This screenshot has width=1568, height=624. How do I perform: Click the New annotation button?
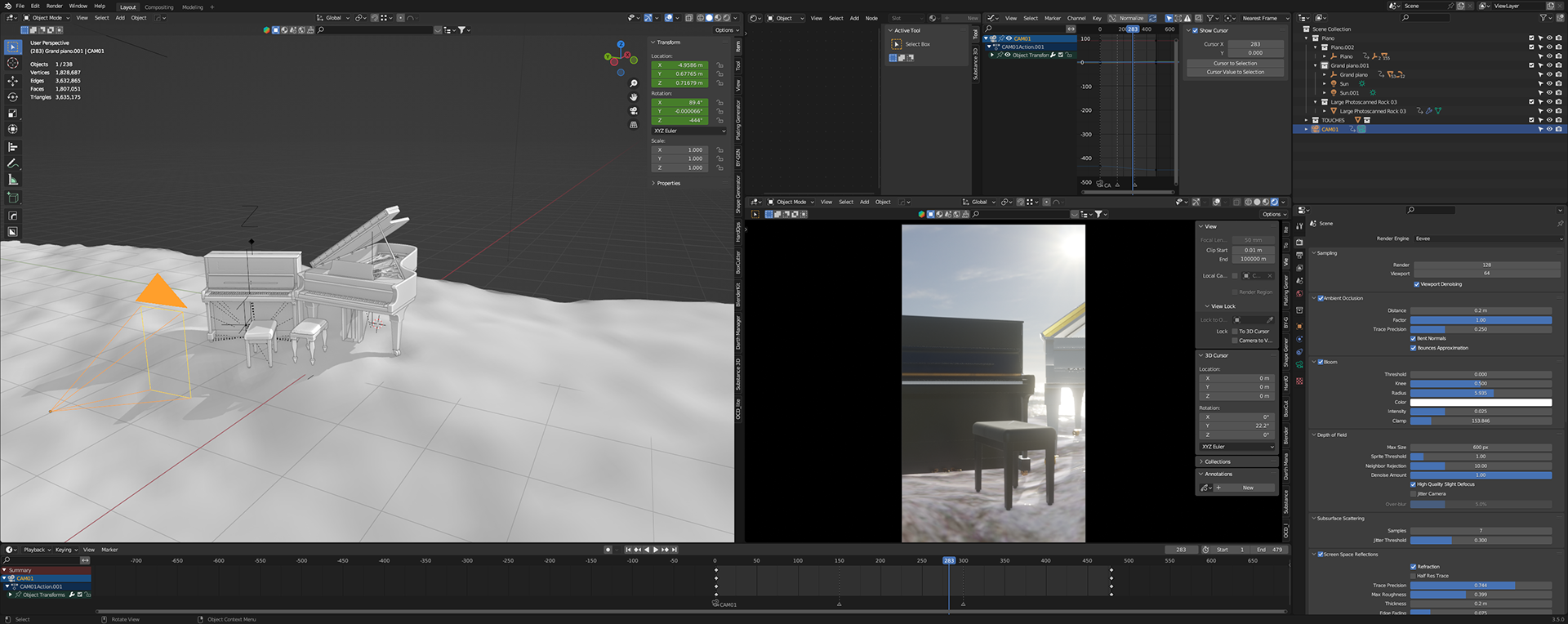(1248, 488)
